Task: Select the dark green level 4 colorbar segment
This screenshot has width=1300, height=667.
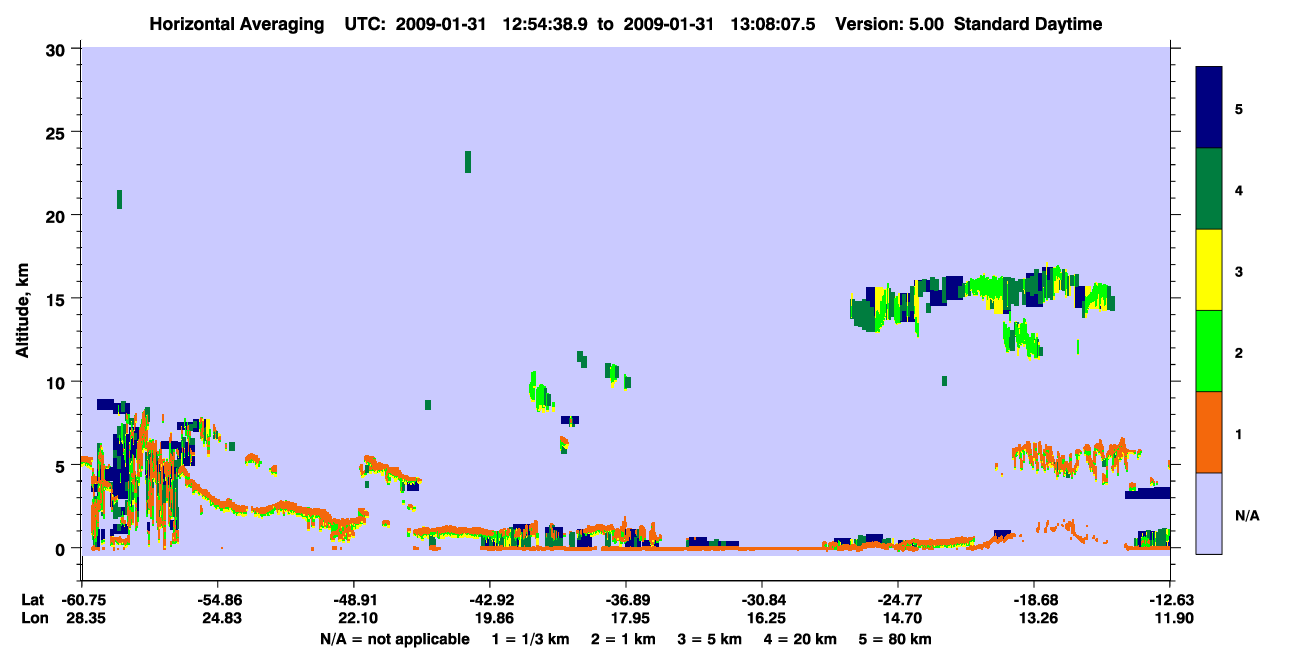Action: click(x=1209, y=189)
